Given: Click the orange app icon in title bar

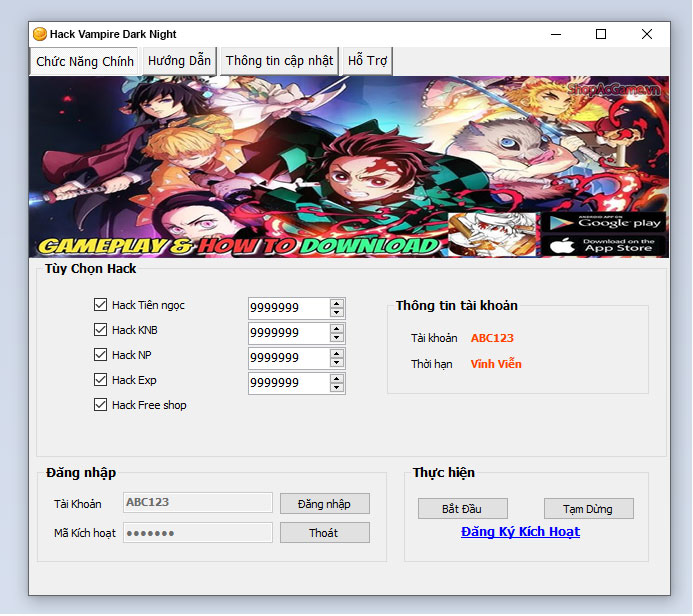Looking at the screenshot, I should pos(40,34).
